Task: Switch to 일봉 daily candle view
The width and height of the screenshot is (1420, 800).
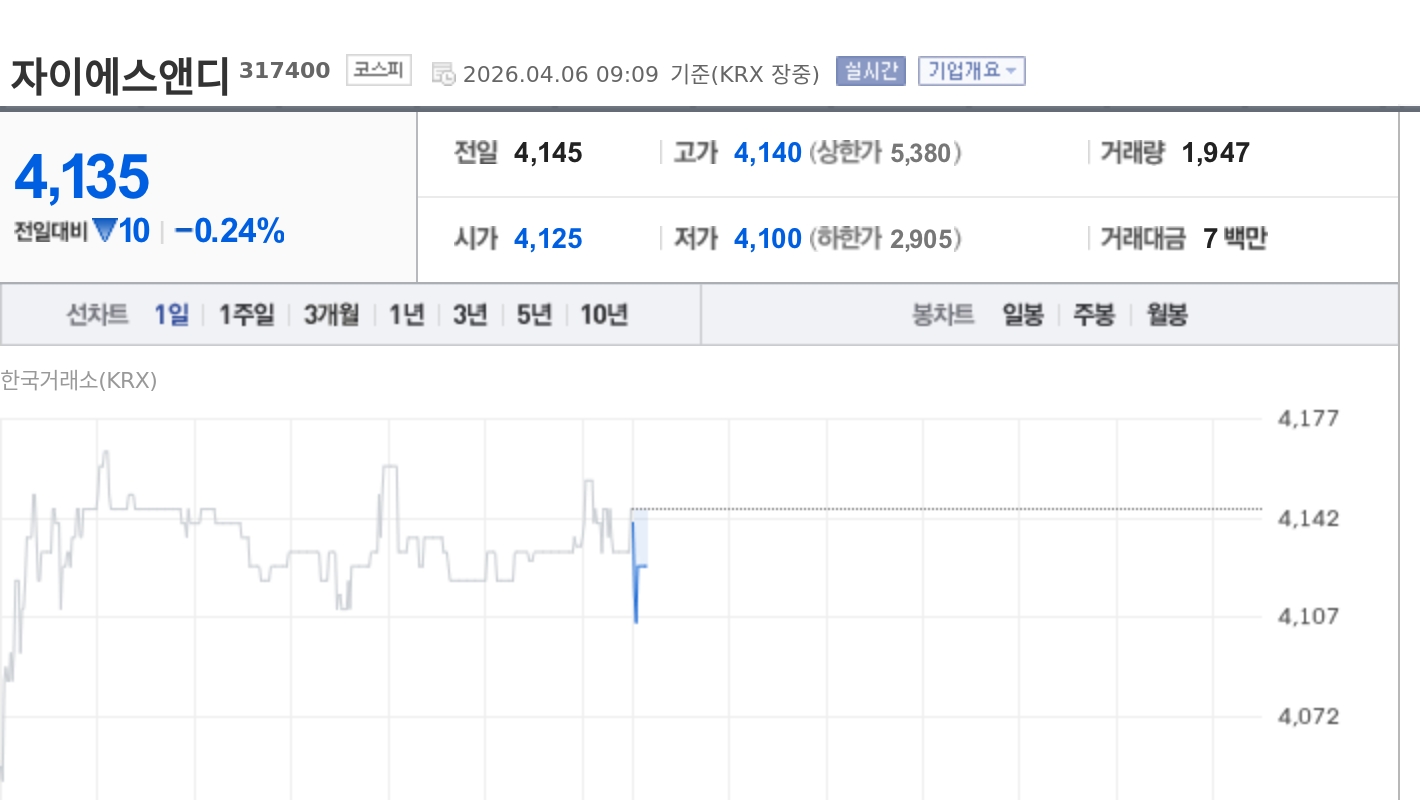Action: point(1022,314)
